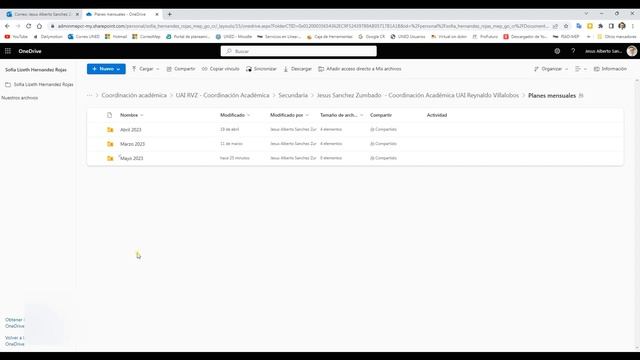Click the Mayo 2023 folder icon
Screen dimensions: 640x360
110,158
